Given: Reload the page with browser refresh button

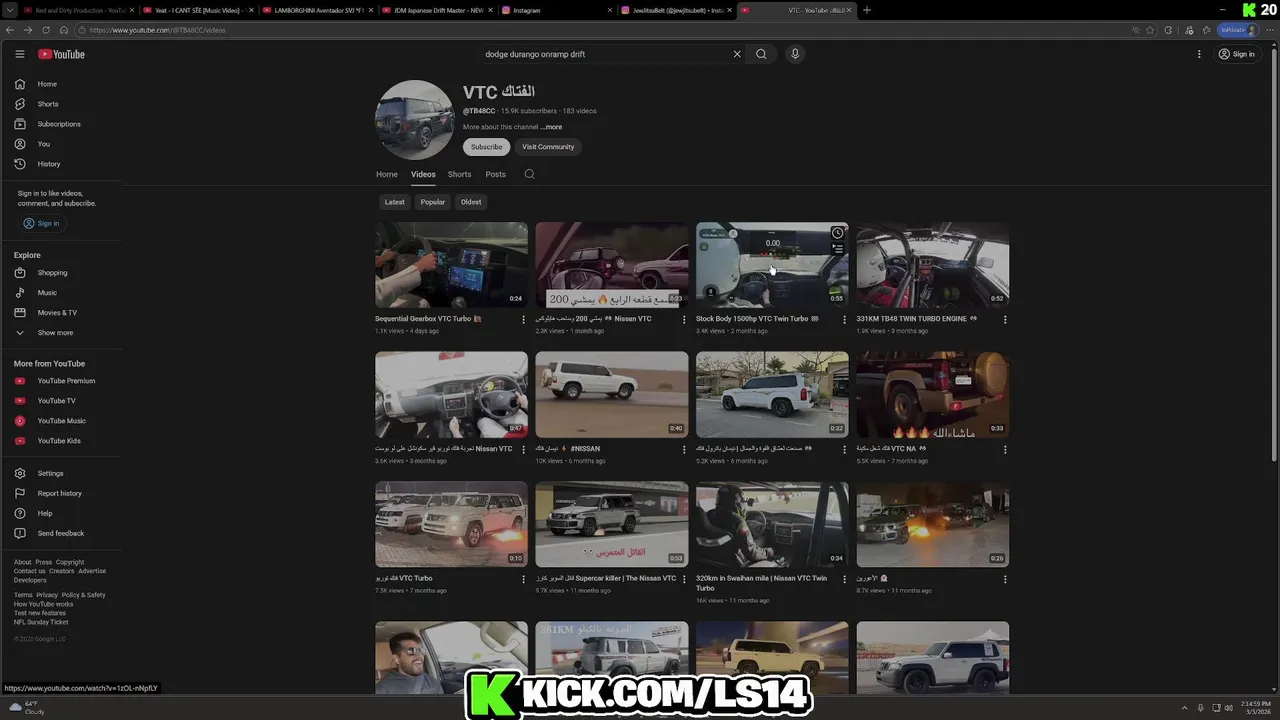Looking at the screenshot, I should [46, 30].
